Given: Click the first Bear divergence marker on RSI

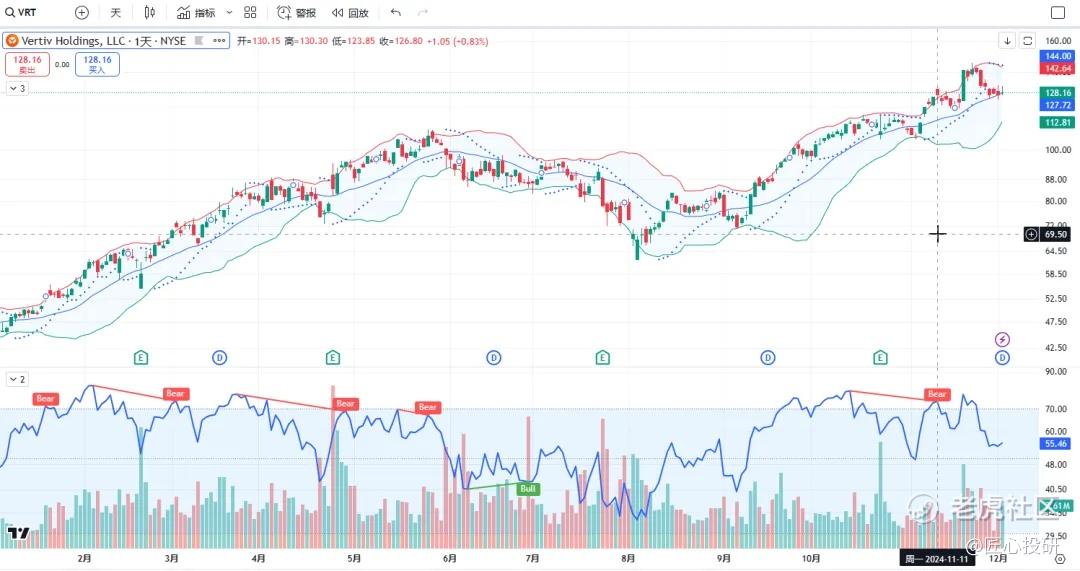Looking at the screenshot, I should coord(45,398).
